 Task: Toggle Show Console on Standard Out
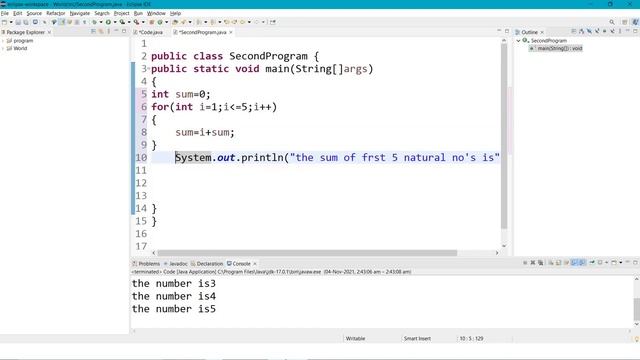click(574, 263)
